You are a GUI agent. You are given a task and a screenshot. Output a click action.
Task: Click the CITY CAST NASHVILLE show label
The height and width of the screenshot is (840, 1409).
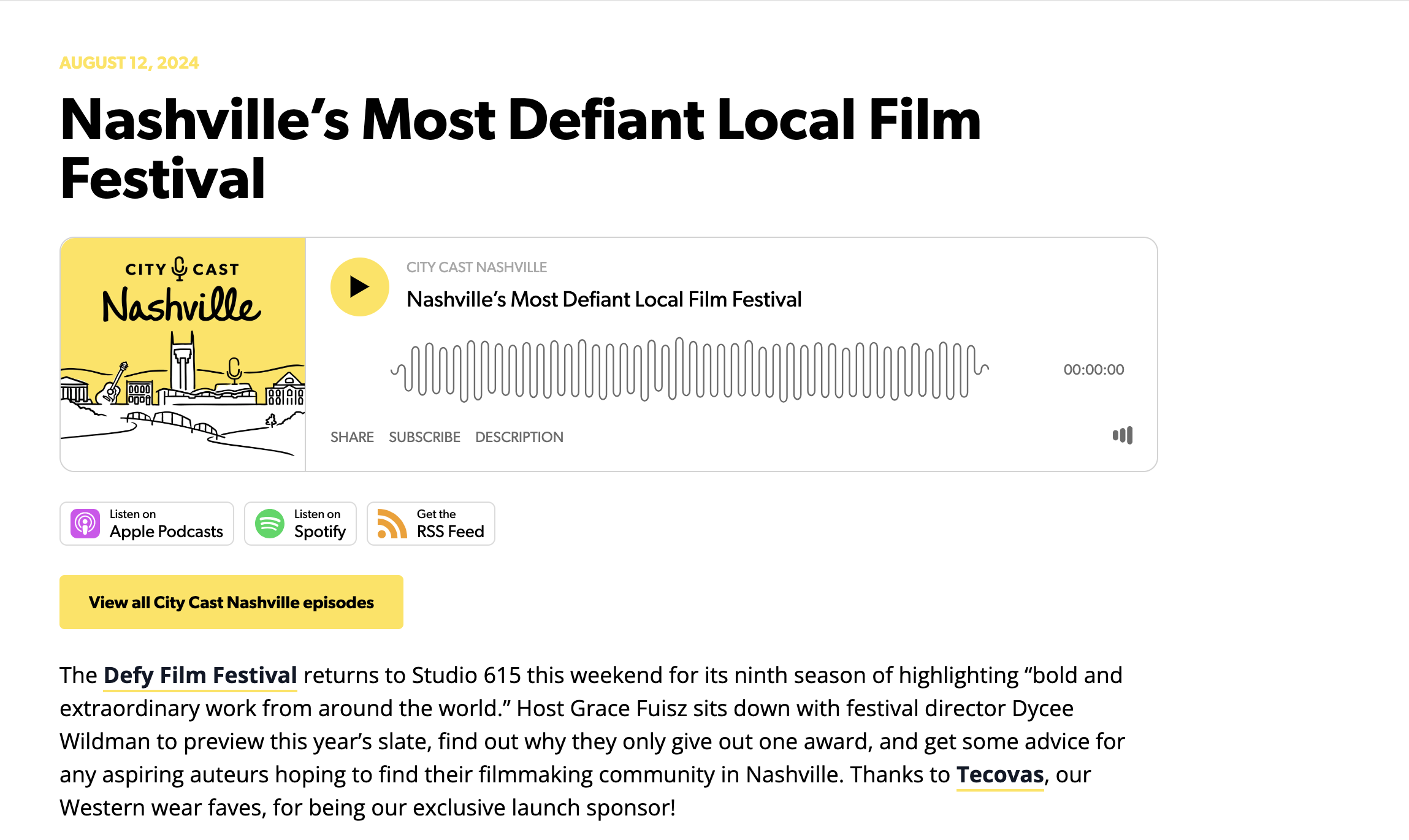click(x=476, y=267)
